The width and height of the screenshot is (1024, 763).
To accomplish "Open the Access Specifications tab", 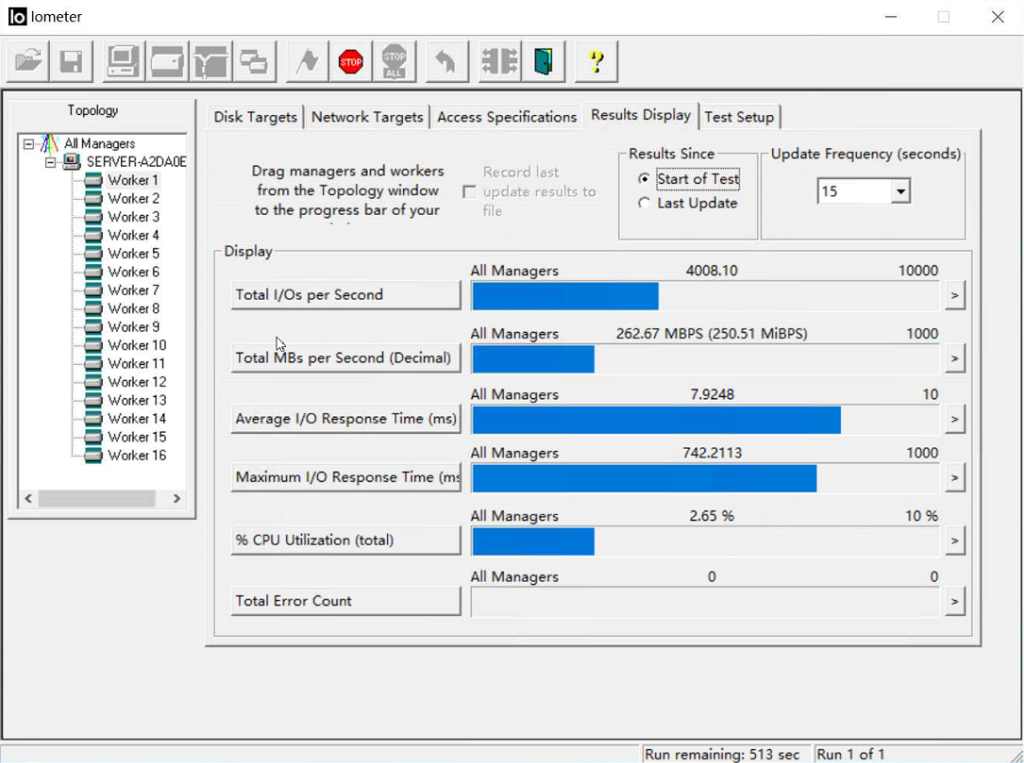I will (x=507, y=117).
